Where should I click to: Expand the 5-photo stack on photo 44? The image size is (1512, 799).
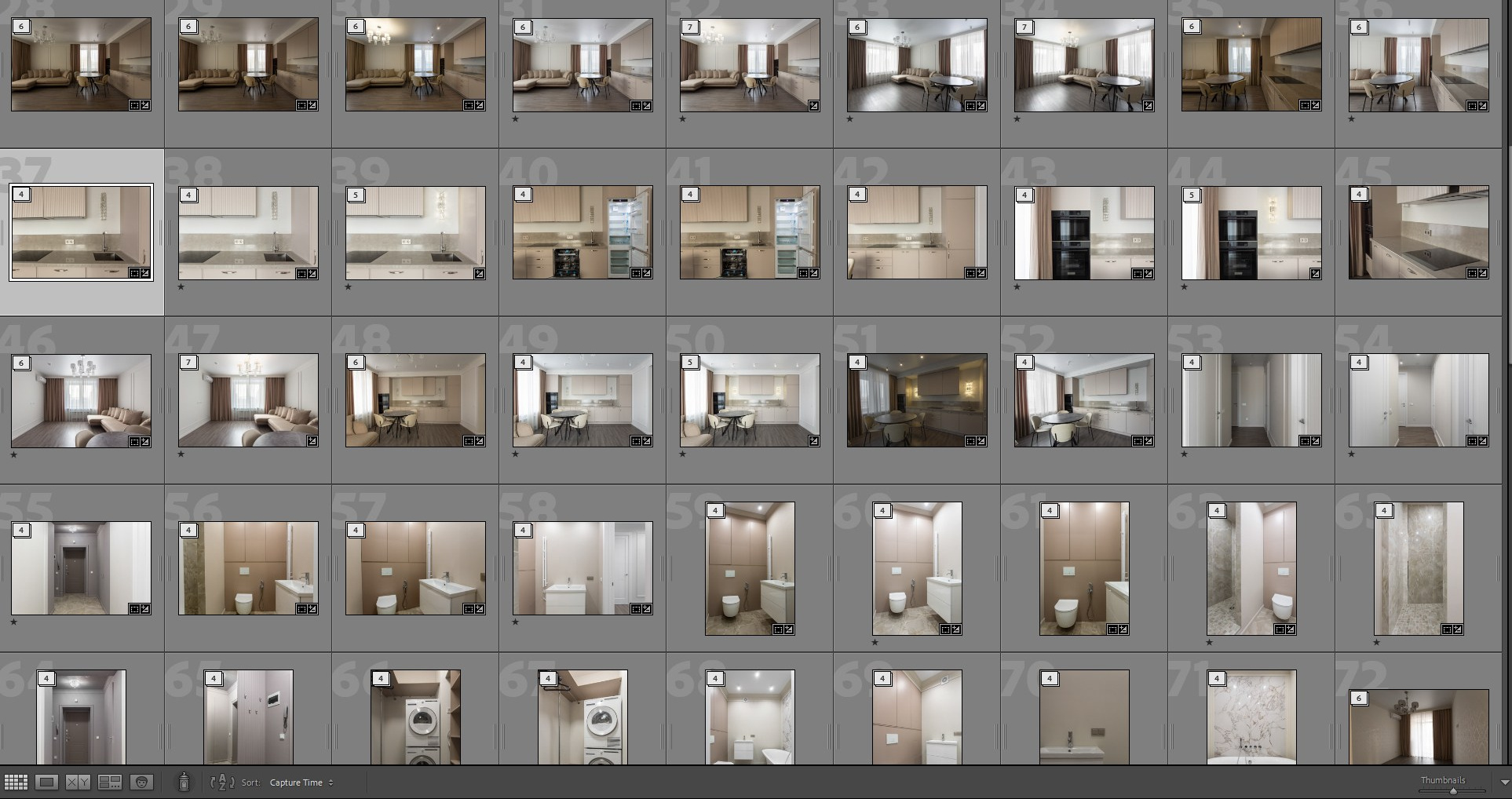(x=1192, y=195)
